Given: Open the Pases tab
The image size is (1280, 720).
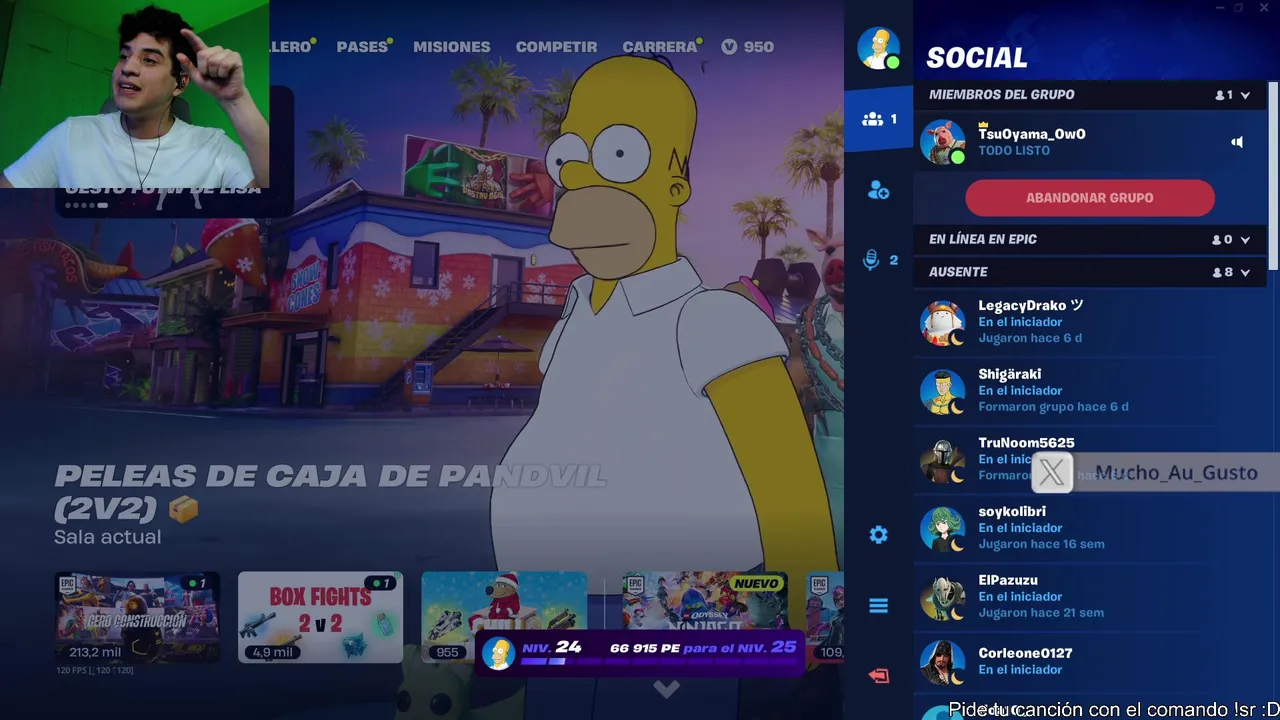Looking at the screenshot, I should (362, 47).
